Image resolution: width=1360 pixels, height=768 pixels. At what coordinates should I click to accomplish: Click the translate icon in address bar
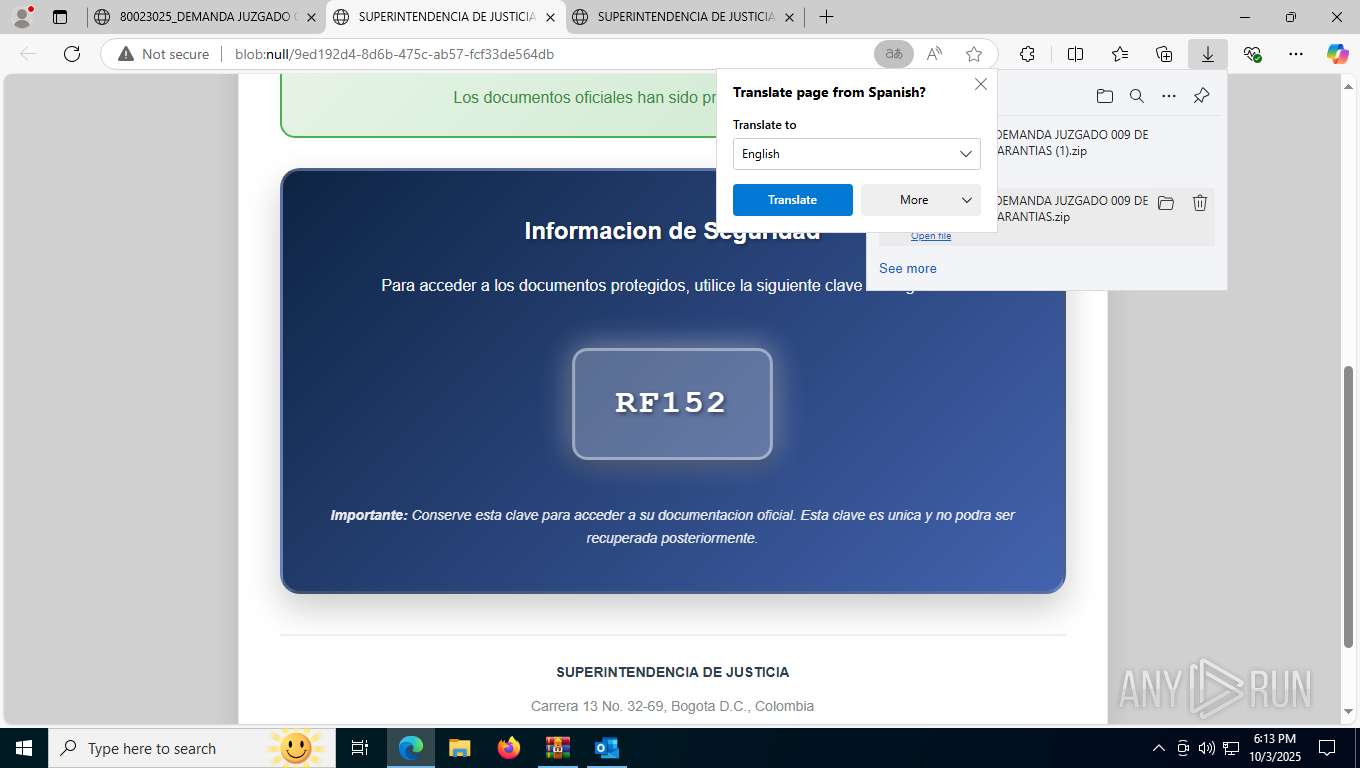[894, 54]
